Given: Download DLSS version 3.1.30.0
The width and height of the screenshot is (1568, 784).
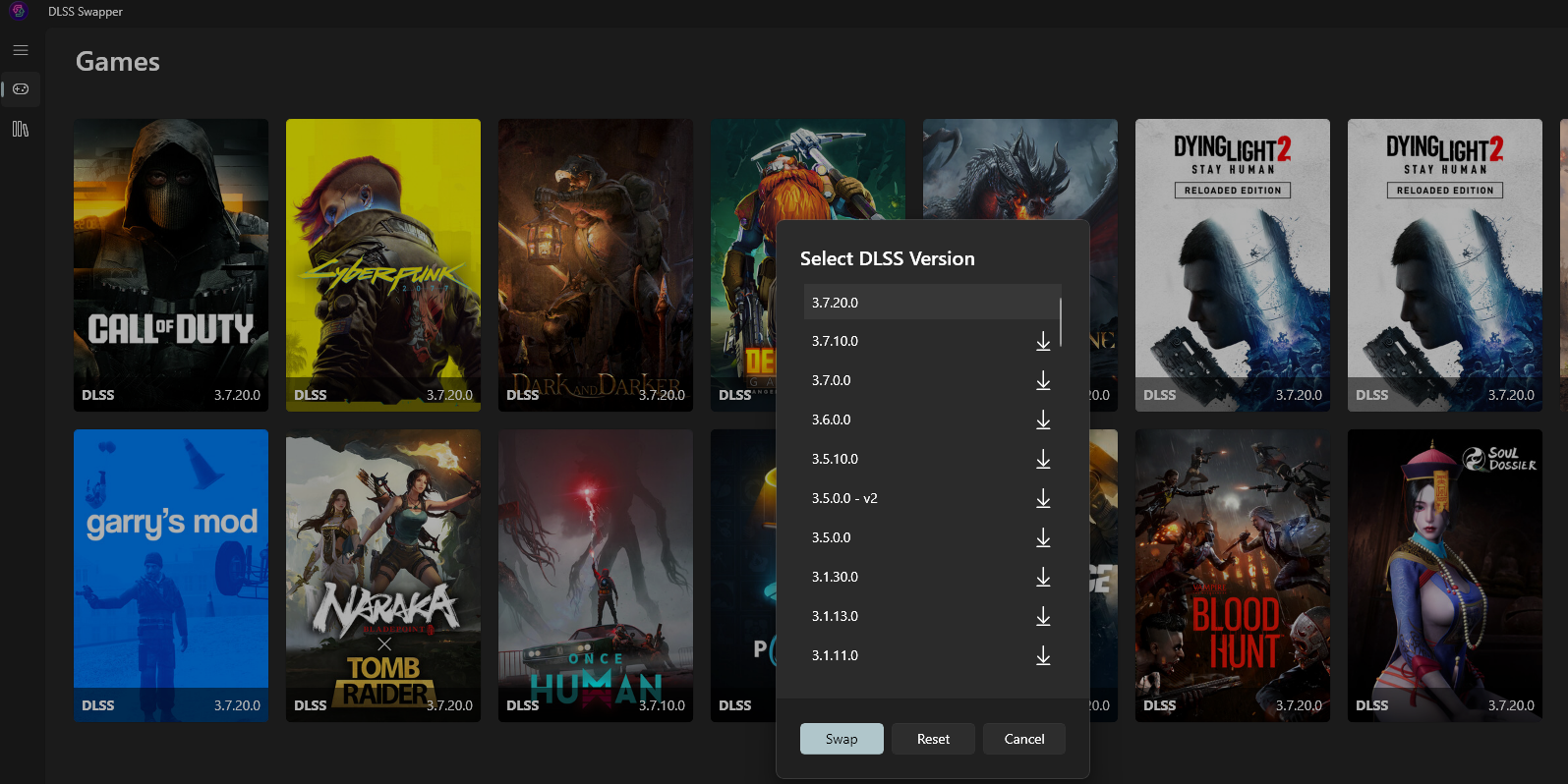Looking at the screenshot, I should coord(1043,577).
